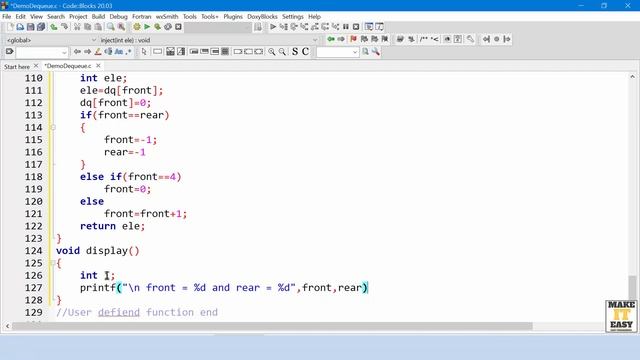The height and width of the screenshot is (360, 640).
Task: Click the Save all files icon
Action: click(x=41, y=27)
